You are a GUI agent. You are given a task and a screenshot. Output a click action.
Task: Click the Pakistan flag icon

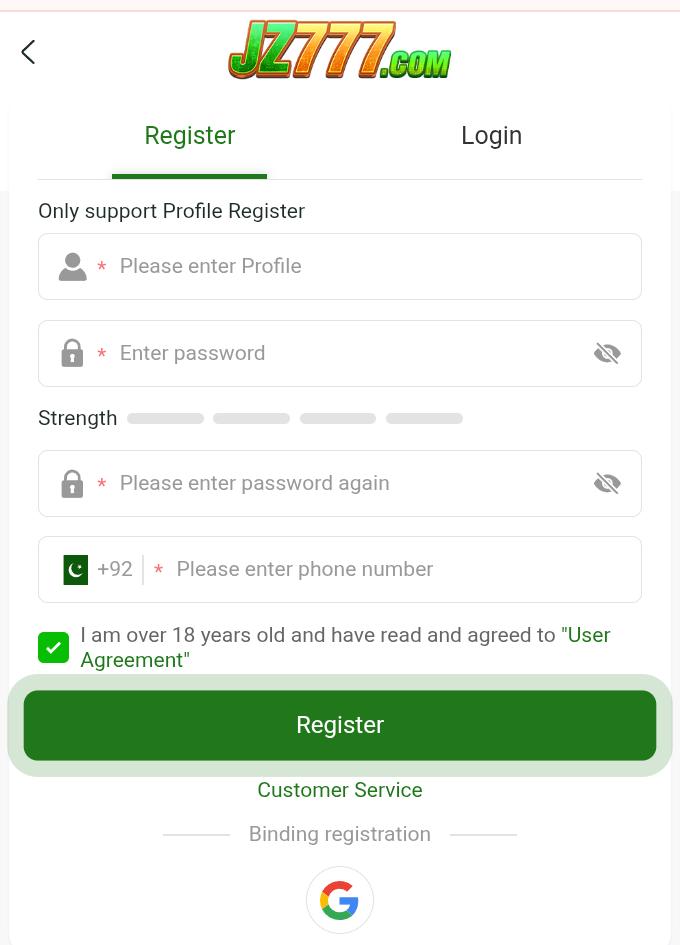(76, 570)
